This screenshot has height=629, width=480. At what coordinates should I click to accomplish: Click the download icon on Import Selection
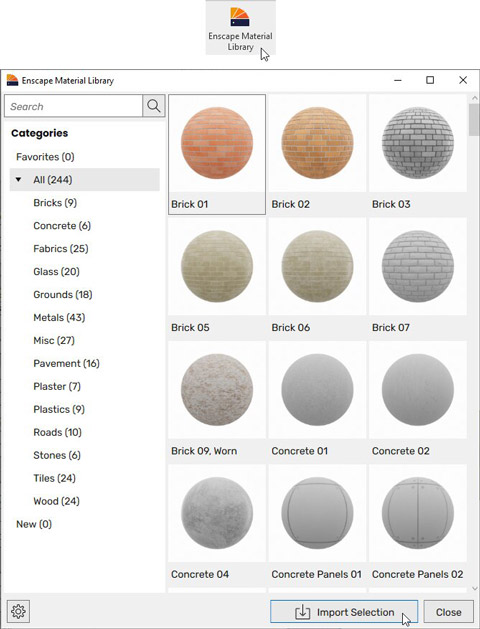pyautogui.click(x=303, y=612)
